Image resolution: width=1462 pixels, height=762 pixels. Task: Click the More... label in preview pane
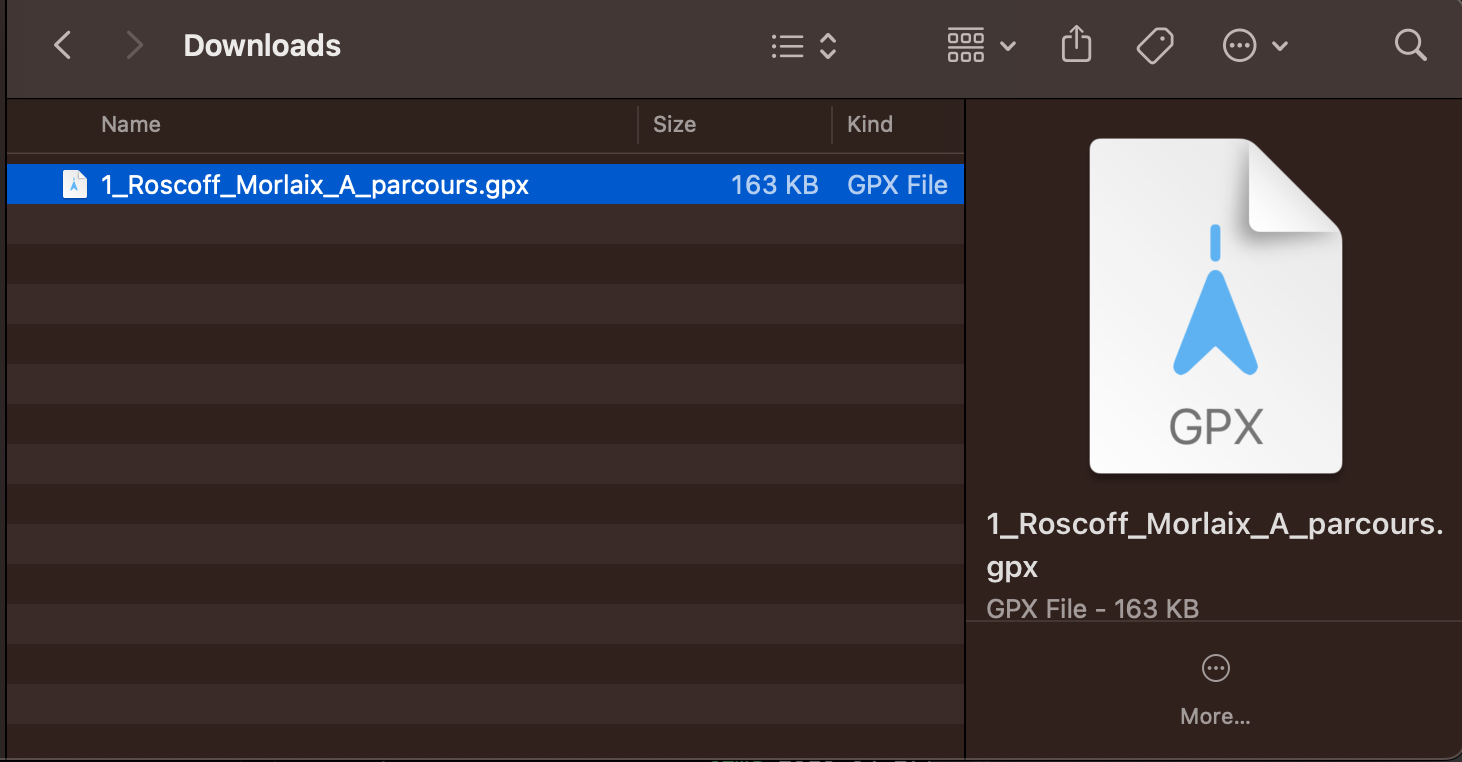click(1215, 717)
